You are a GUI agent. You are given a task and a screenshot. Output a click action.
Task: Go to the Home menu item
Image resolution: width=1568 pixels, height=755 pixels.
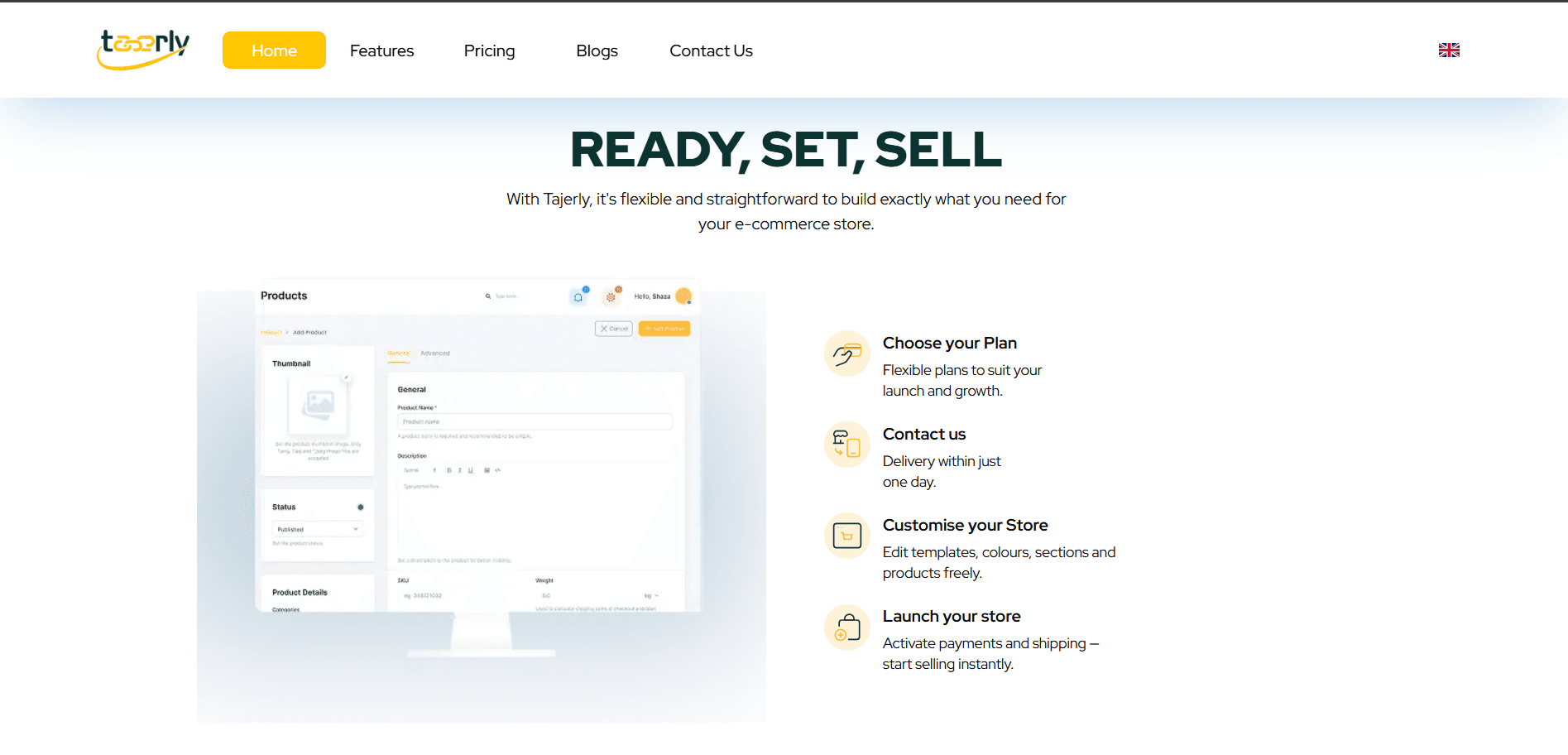tap(274, 50)
